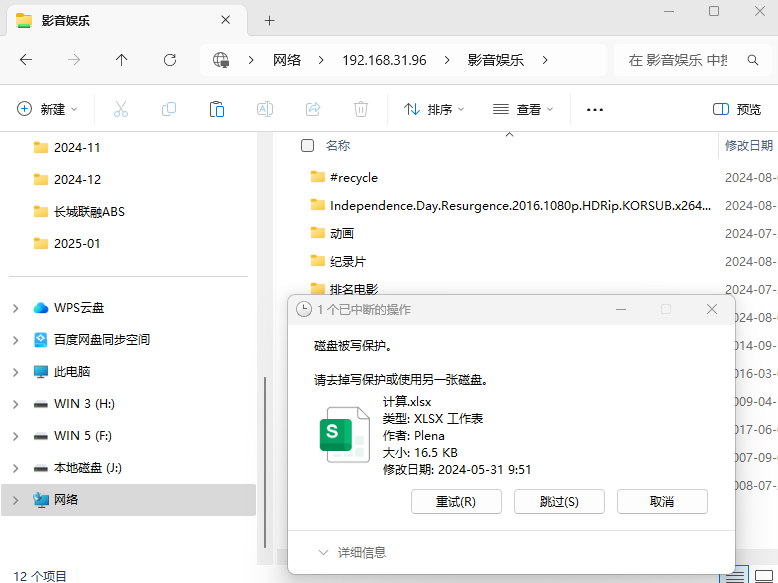Click the 百度网盘同步空间 icon
Screen dimensions: 778x583
[41, 340]
